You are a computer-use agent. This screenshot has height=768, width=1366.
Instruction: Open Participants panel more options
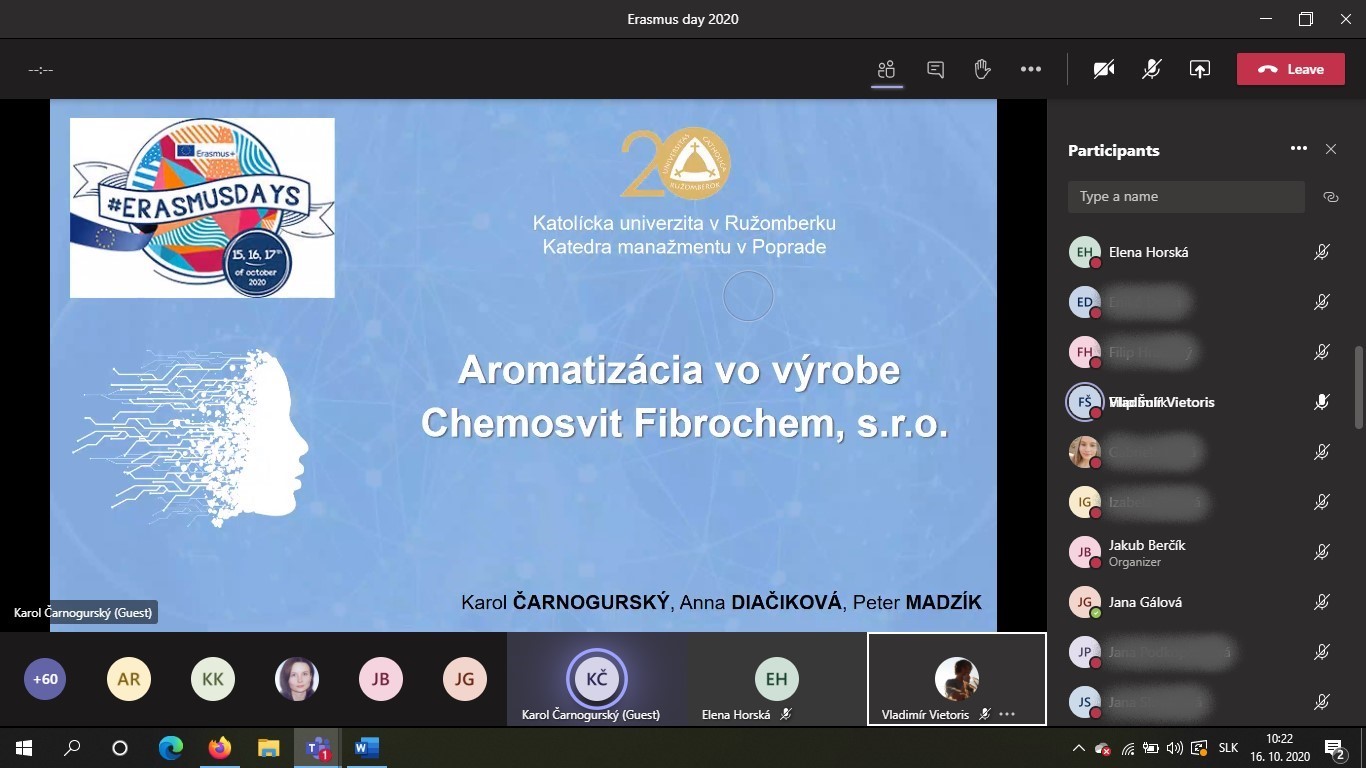point(1298,149)
